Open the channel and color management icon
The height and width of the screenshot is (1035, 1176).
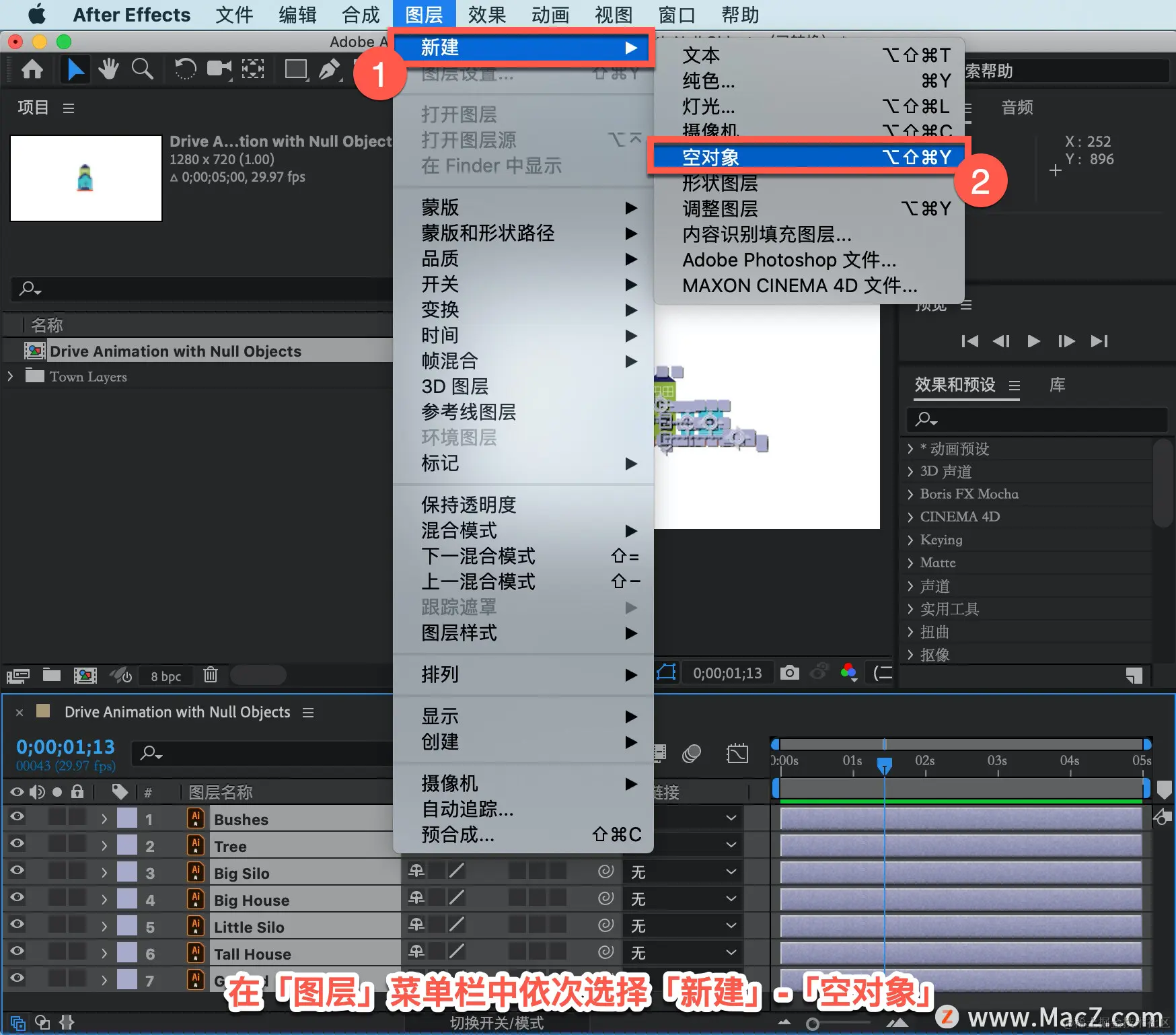pos(849,672)
